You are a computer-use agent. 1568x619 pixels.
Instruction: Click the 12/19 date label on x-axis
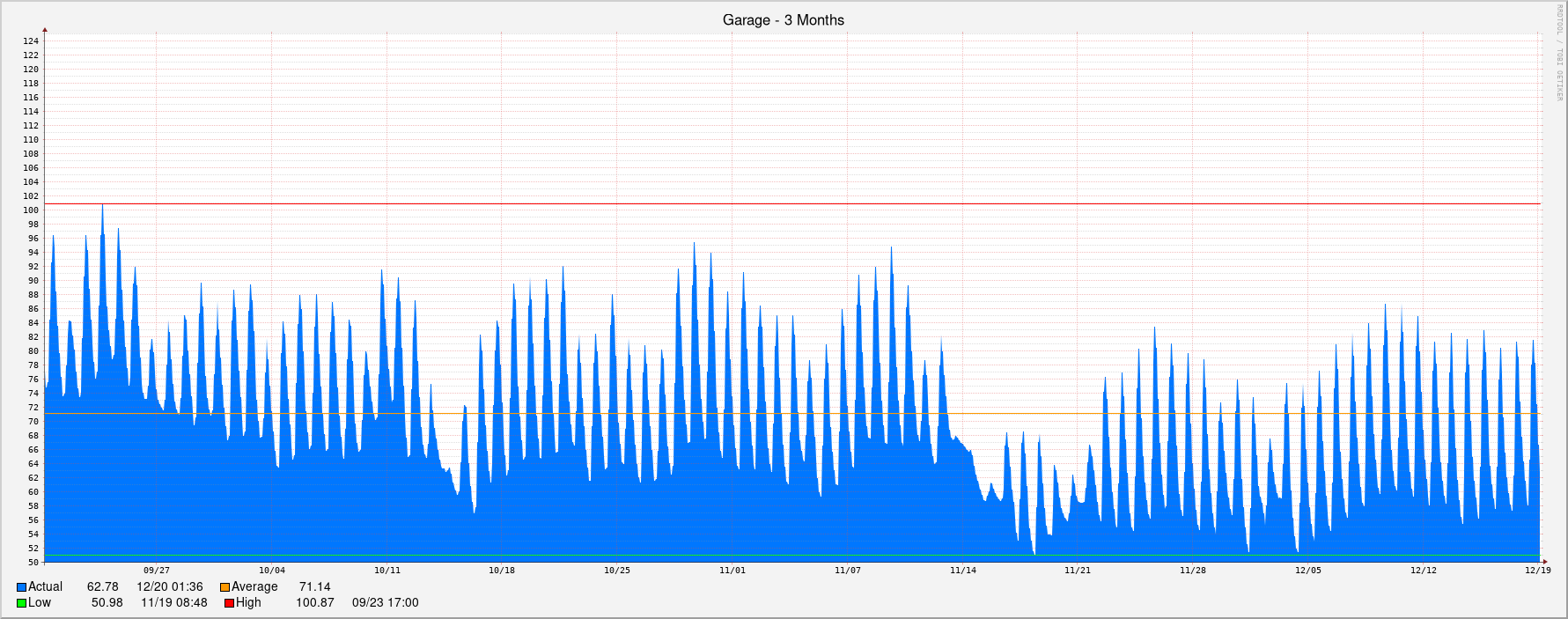pos(1537,571)
